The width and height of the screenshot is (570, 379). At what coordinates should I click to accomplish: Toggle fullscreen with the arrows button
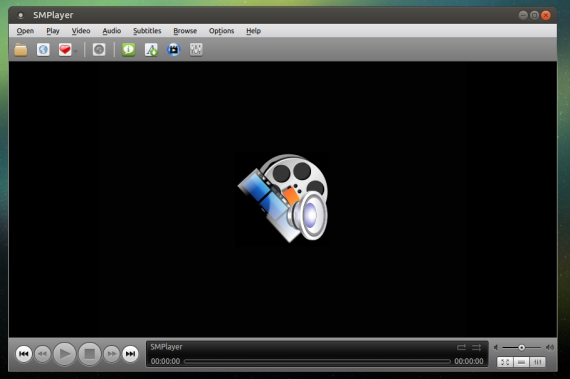click(505, 362)
